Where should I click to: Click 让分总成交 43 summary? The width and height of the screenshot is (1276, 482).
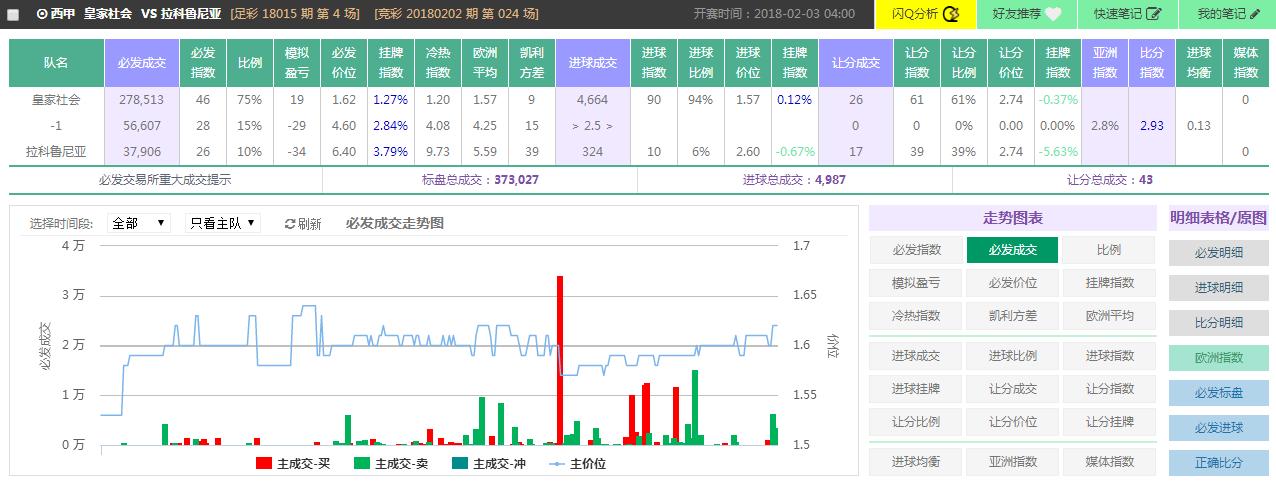(x=1110, y=180)
